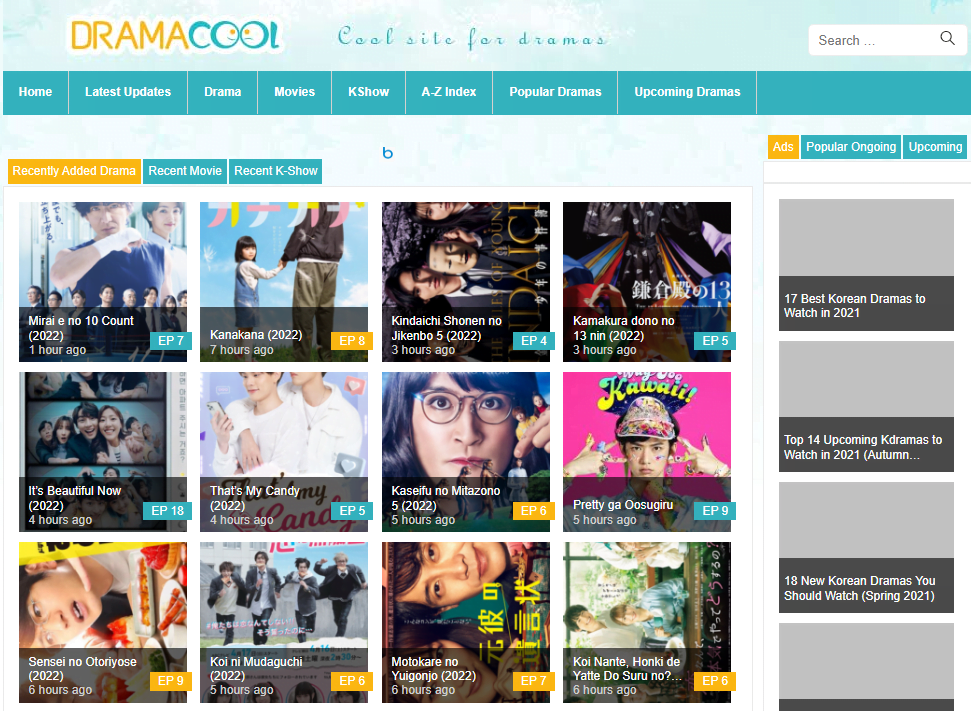Click the Koi ni Mudaguchi title text
Image resolution: width=971 pixels, height=711 pixels.
pyautogui.click(x=256, y=669)
